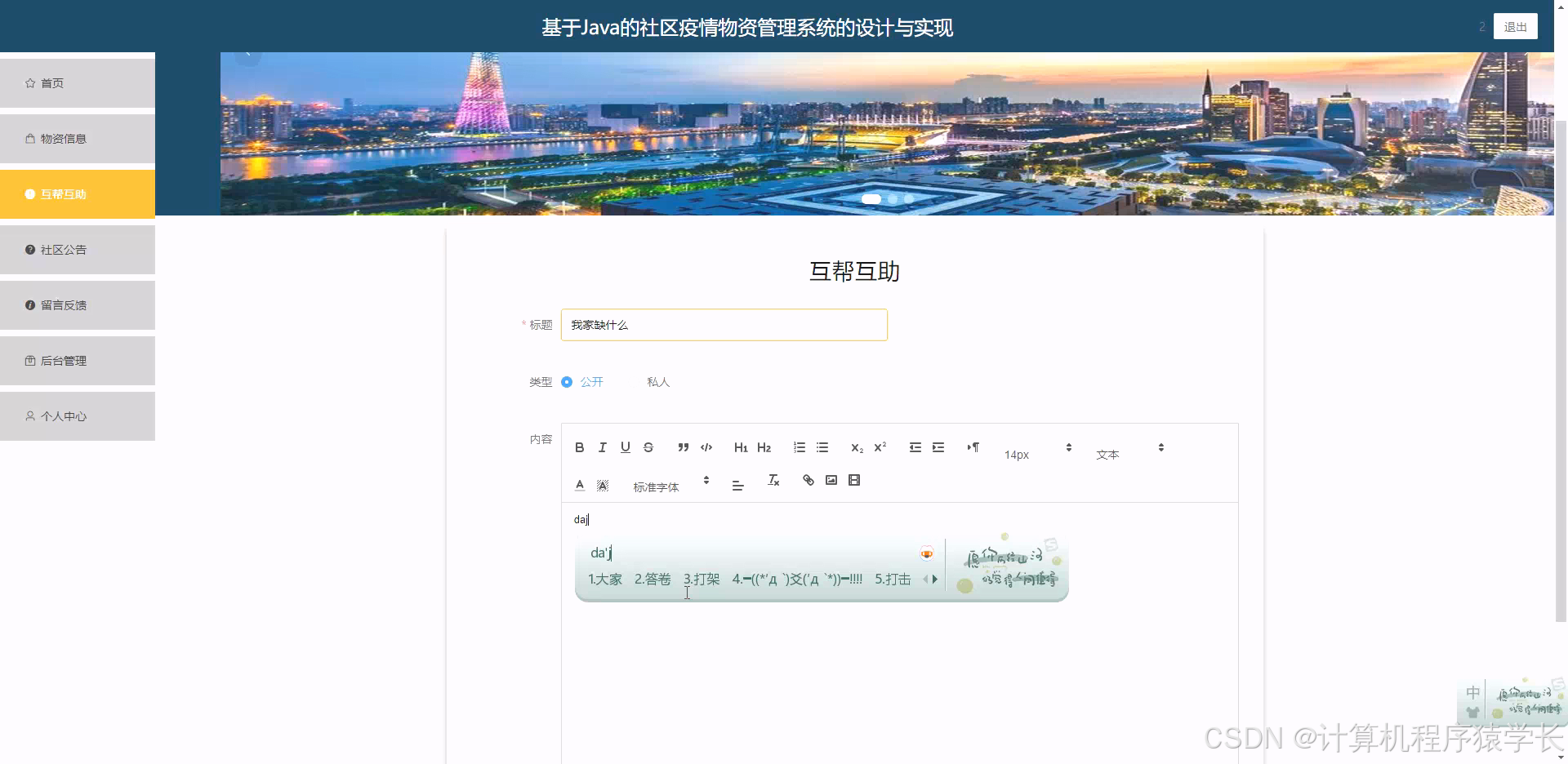Screen dimensions: 1568x764
Task: Click the subscript formatting icon
Action: point(856,446)
